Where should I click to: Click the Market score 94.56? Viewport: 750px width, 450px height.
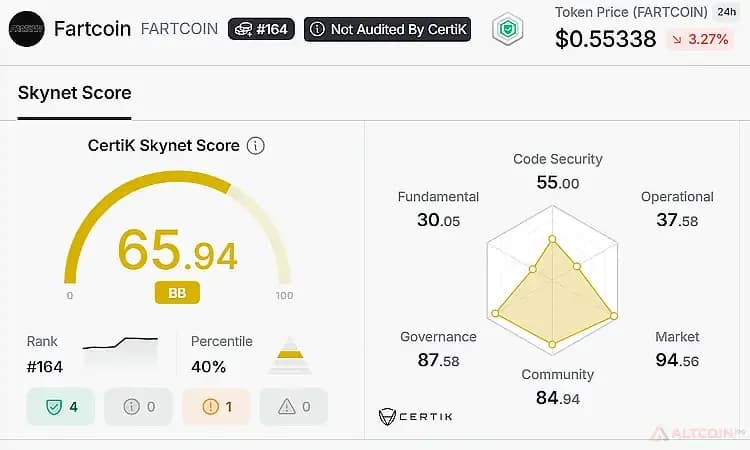677,360
